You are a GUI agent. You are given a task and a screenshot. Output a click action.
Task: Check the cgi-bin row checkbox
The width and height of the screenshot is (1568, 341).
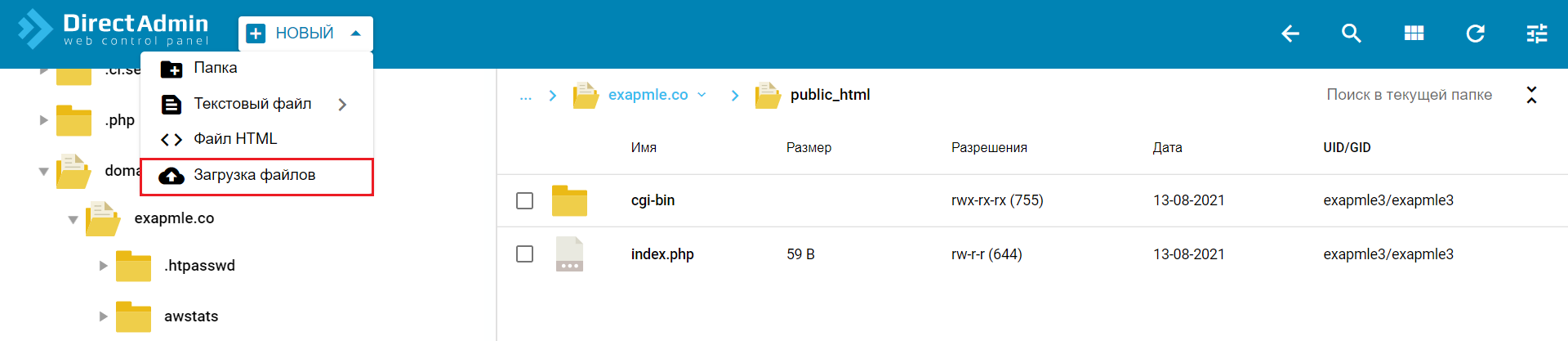tap(525, 200)
